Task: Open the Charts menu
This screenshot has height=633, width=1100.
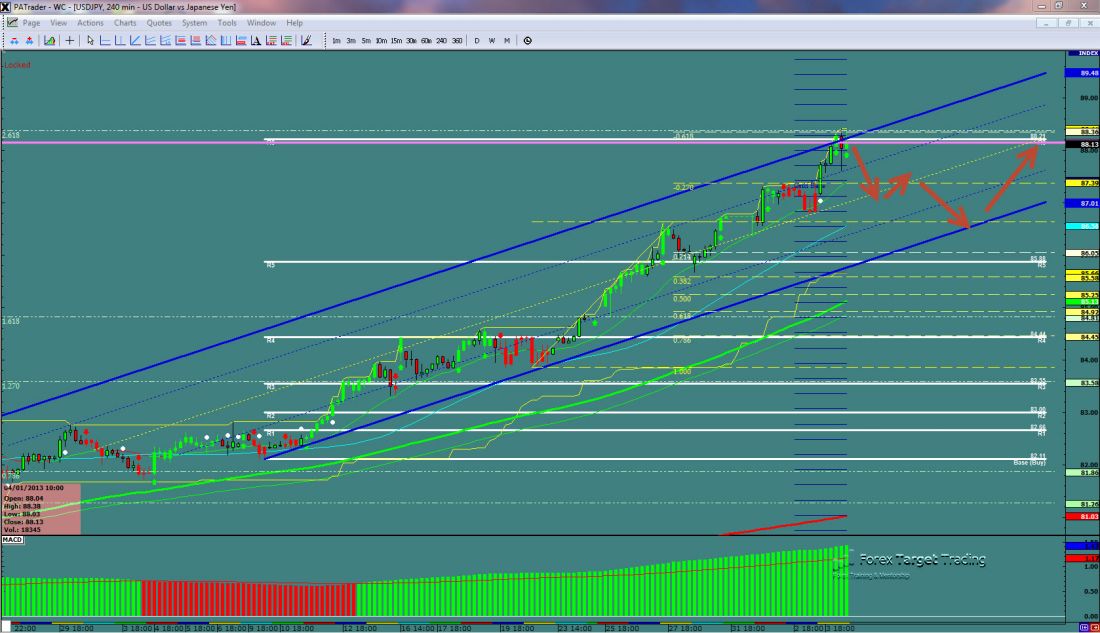Action: tap(125, 22)
